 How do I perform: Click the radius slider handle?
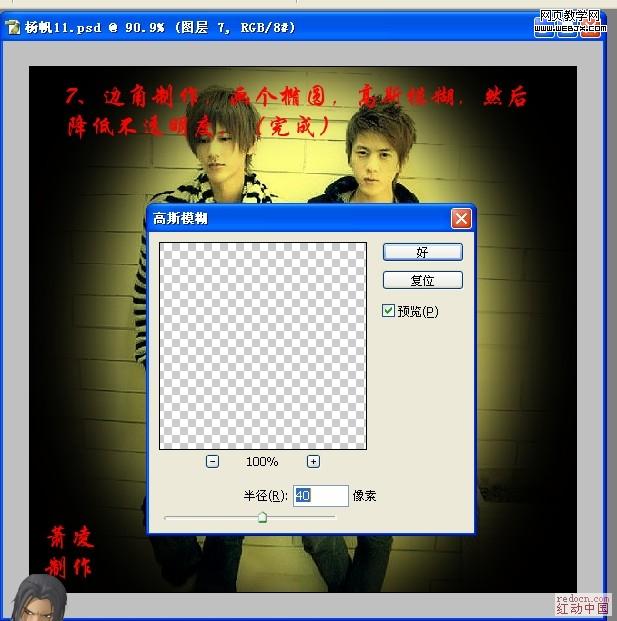tap(262, 517)
